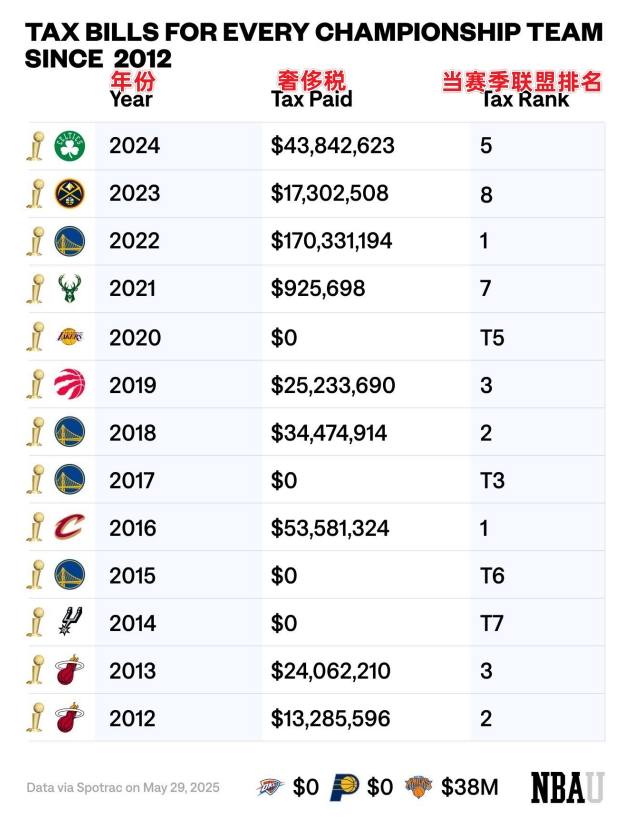Select the Data via Spotrac credit text
The width and height of the screenshot is (631, 826).
pos(123,788)
